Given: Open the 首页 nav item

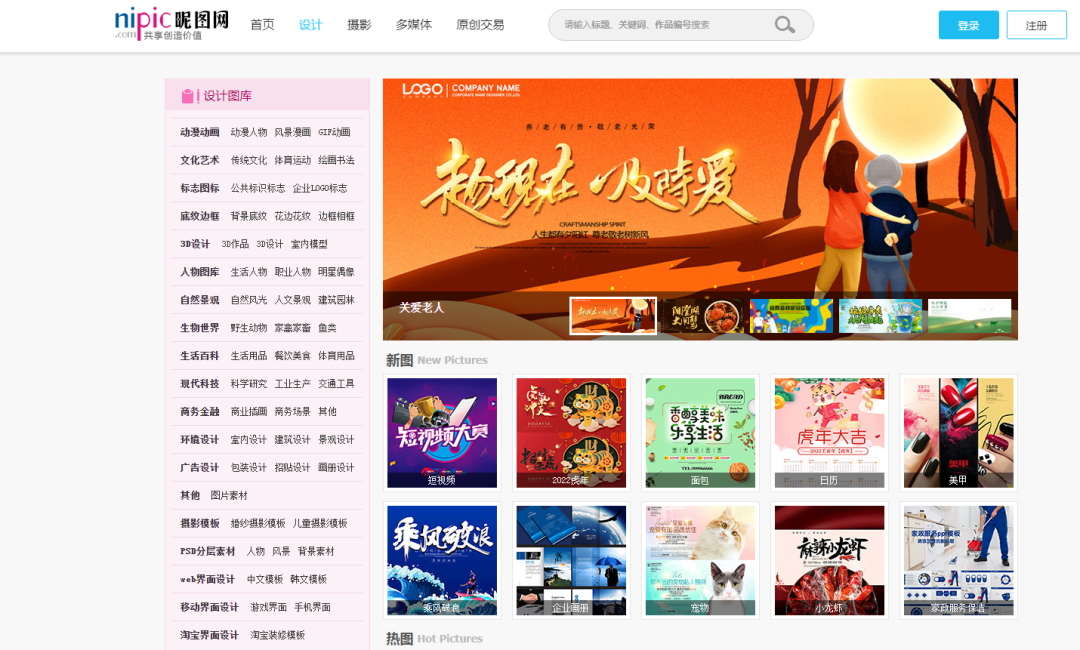Looking at the screenshot, I should point(262,25).
